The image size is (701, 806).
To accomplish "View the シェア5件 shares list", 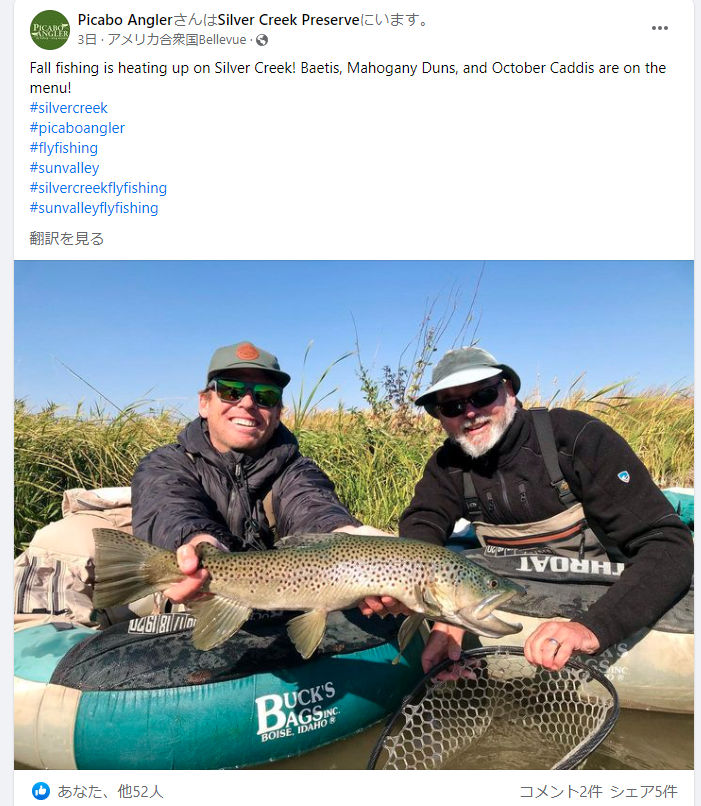I will pyautogui.click(x=643, y=792).
